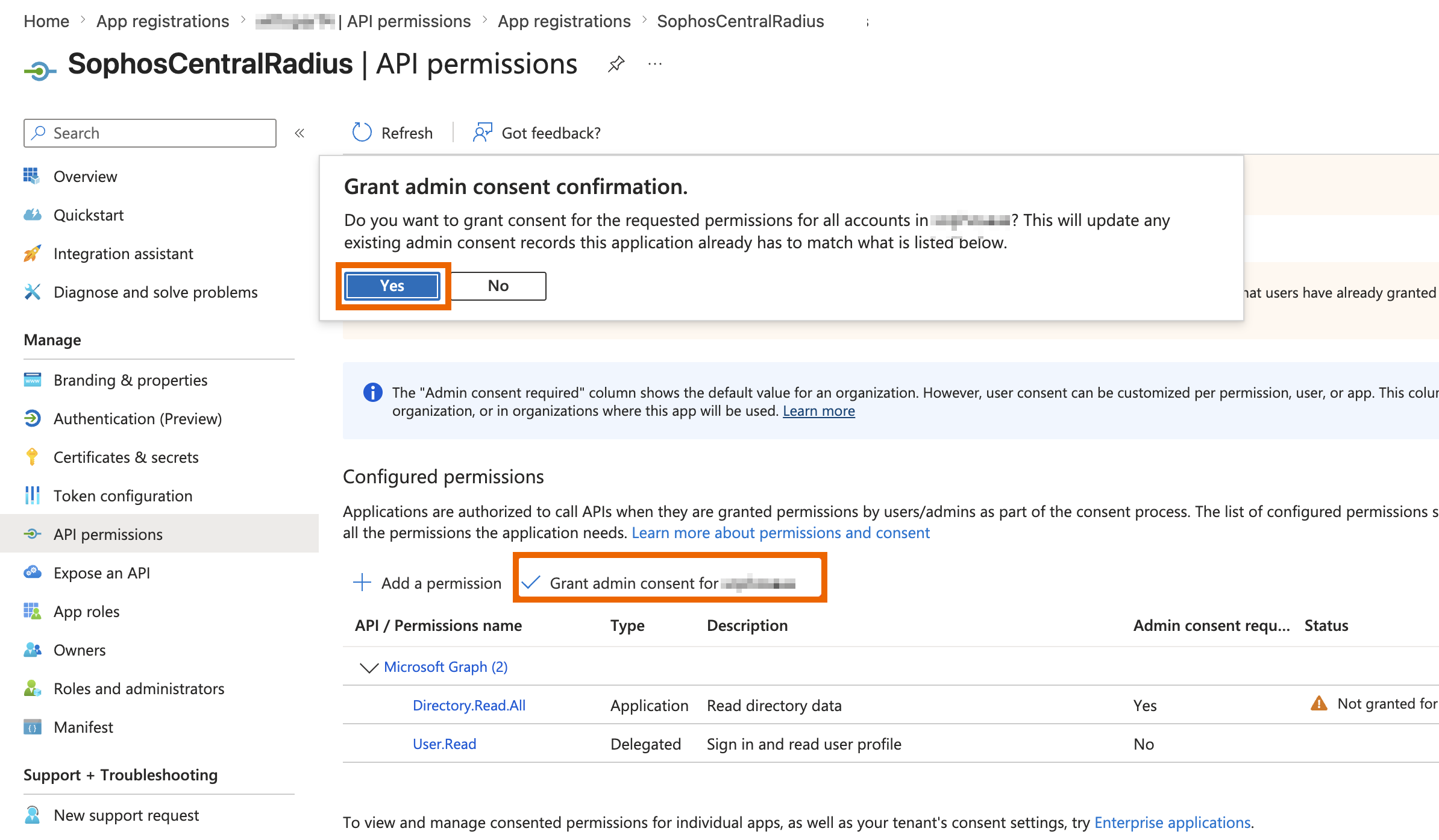Click the 'Read directory data' description cell
Screen dimensions: 1439x840
pos(774,705)
